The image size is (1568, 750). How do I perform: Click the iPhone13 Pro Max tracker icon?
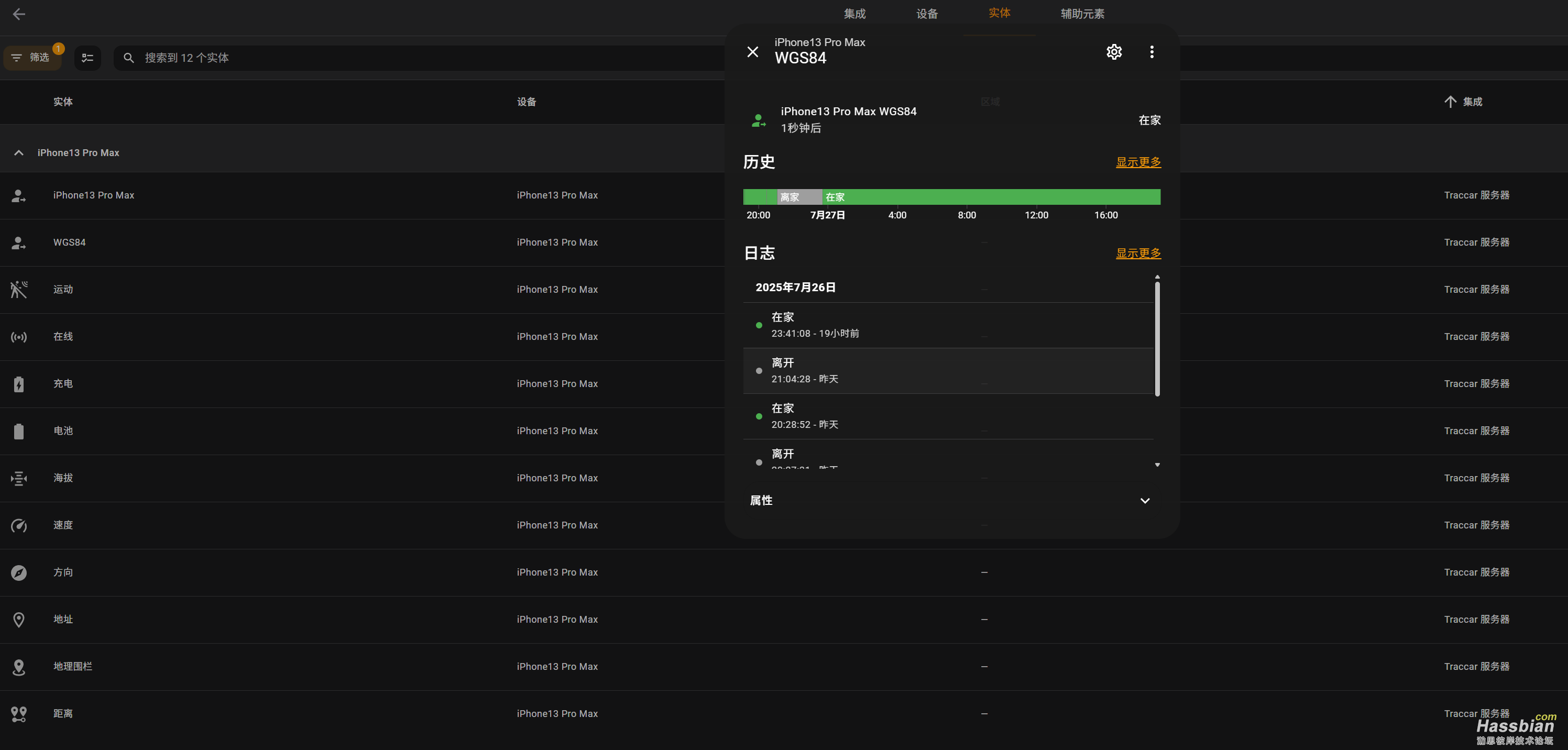pyautogui.click(x=19, y=195)
